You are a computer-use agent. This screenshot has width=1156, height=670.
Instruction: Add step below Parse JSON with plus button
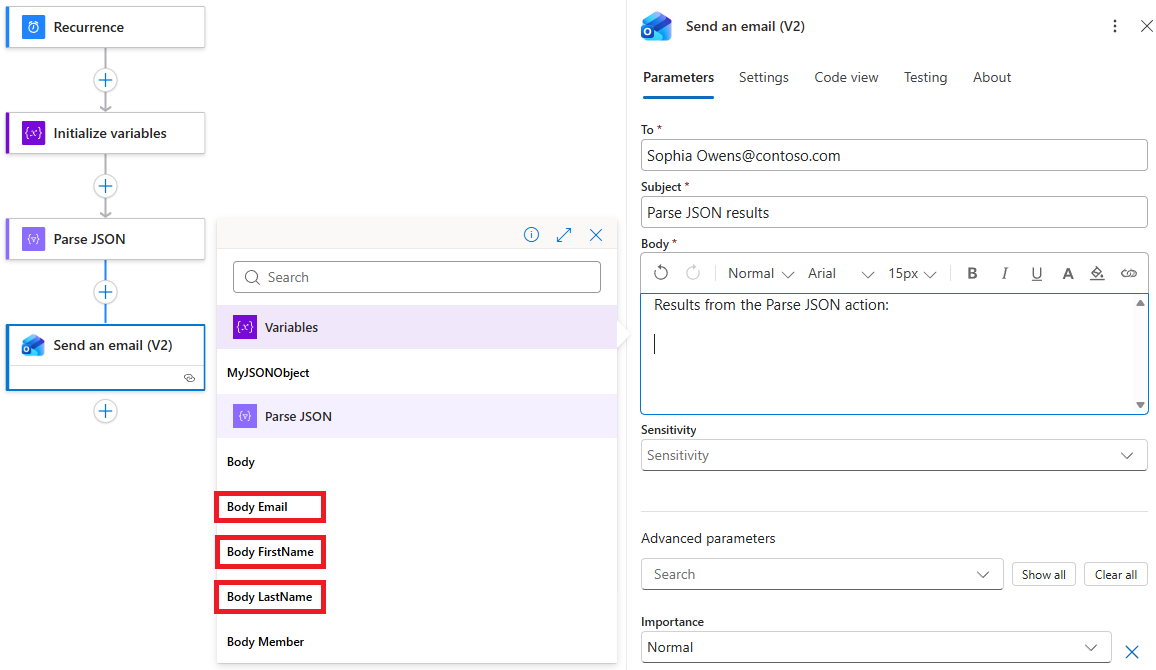(105, 292)
